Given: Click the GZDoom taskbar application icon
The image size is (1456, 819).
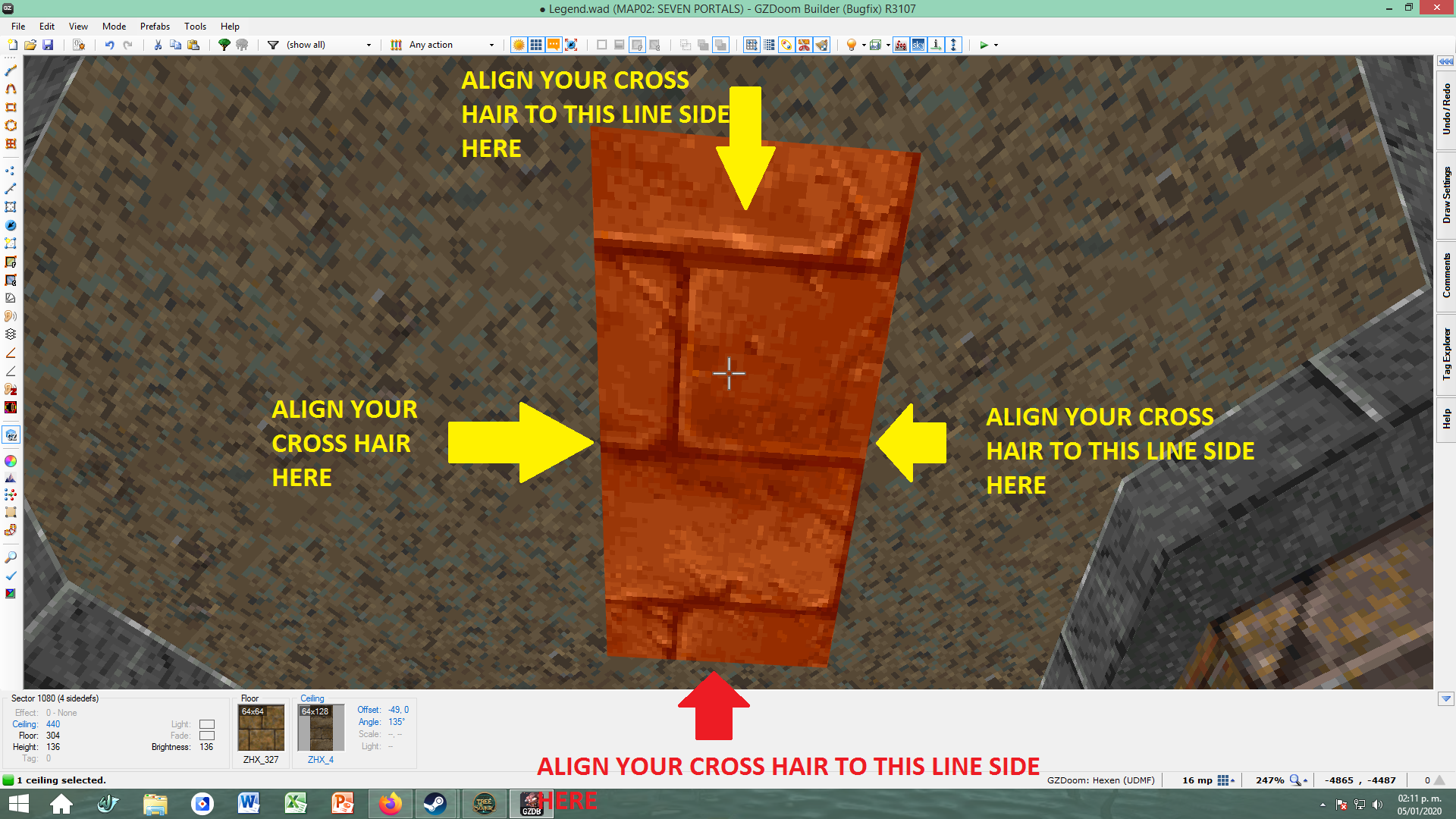Looking at the screenshot, I should (x=531, y=804).
